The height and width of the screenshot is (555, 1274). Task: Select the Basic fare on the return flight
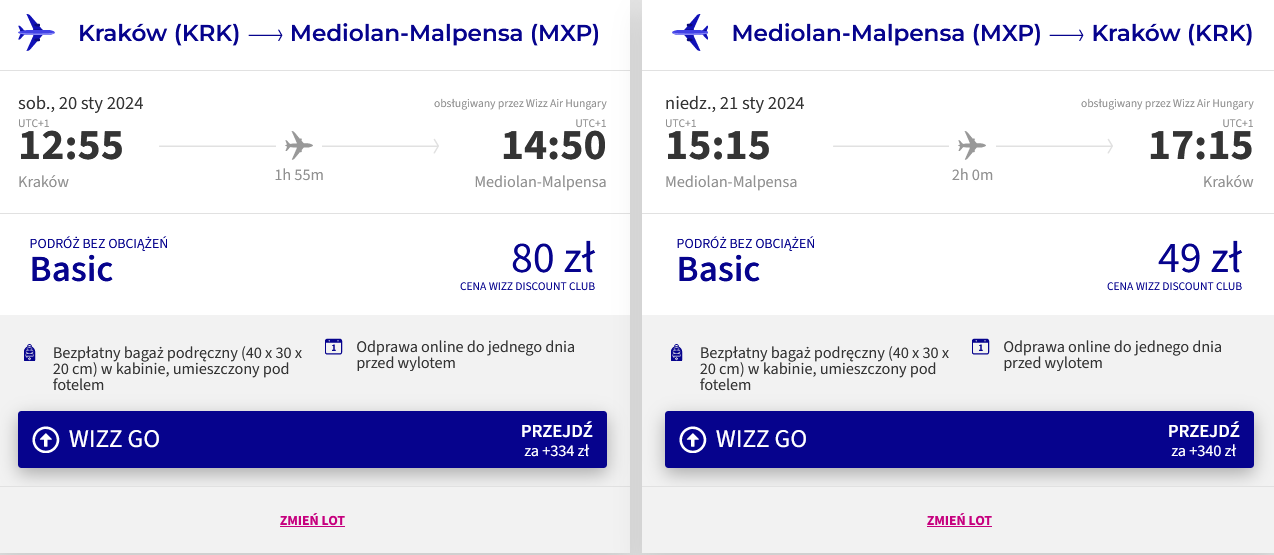click(x=719, y=268)
